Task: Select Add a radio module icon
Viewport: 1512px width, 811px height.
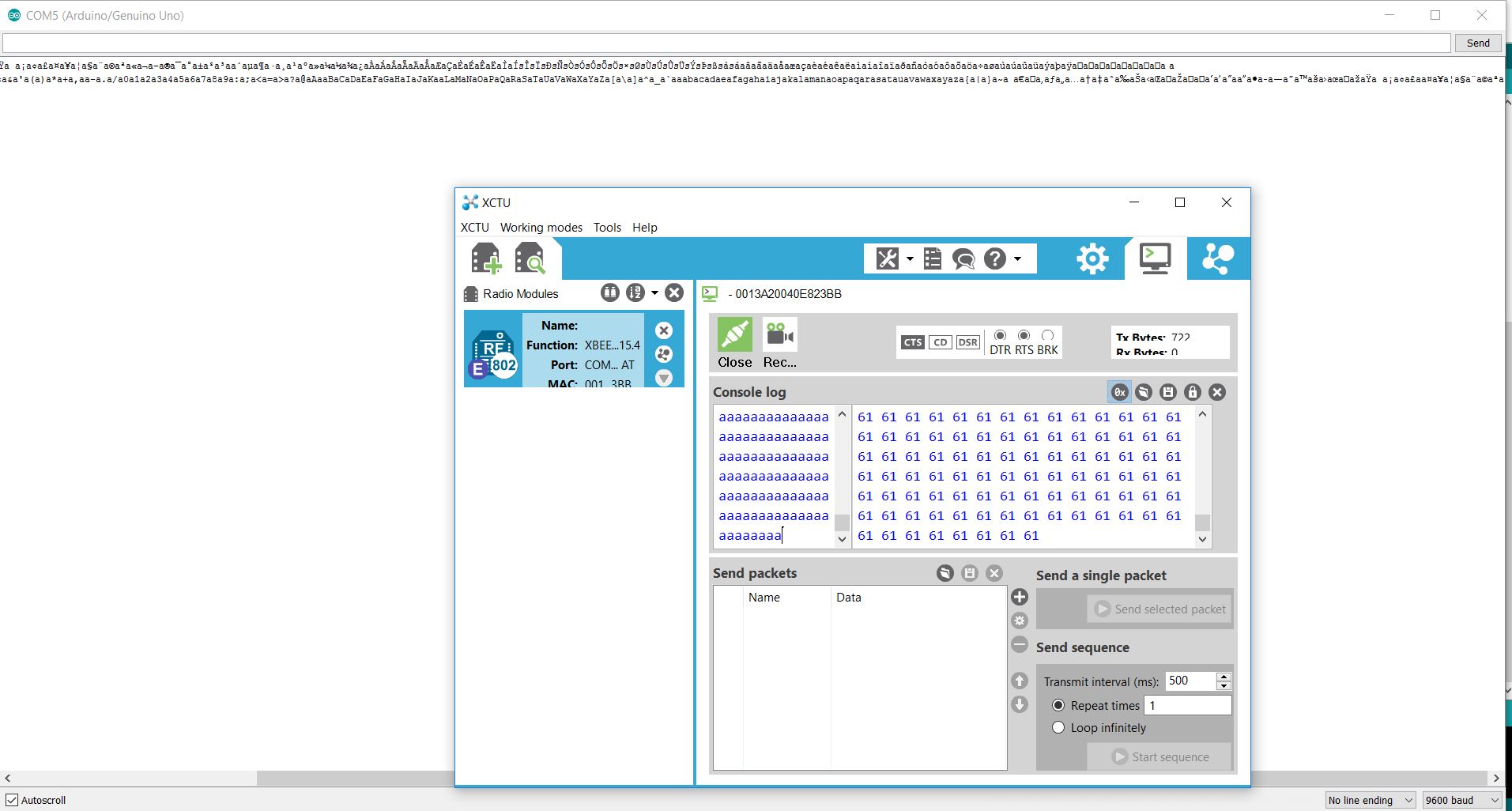Action: (487, 258)
